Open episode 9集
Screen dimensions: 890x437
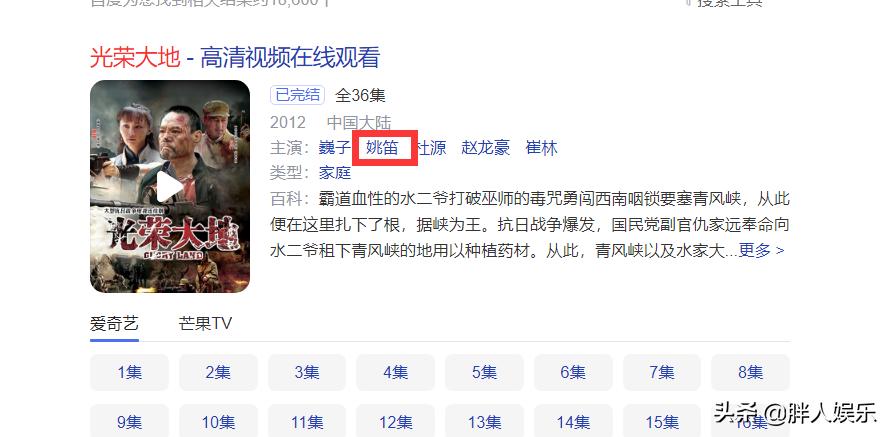[129, 422]
